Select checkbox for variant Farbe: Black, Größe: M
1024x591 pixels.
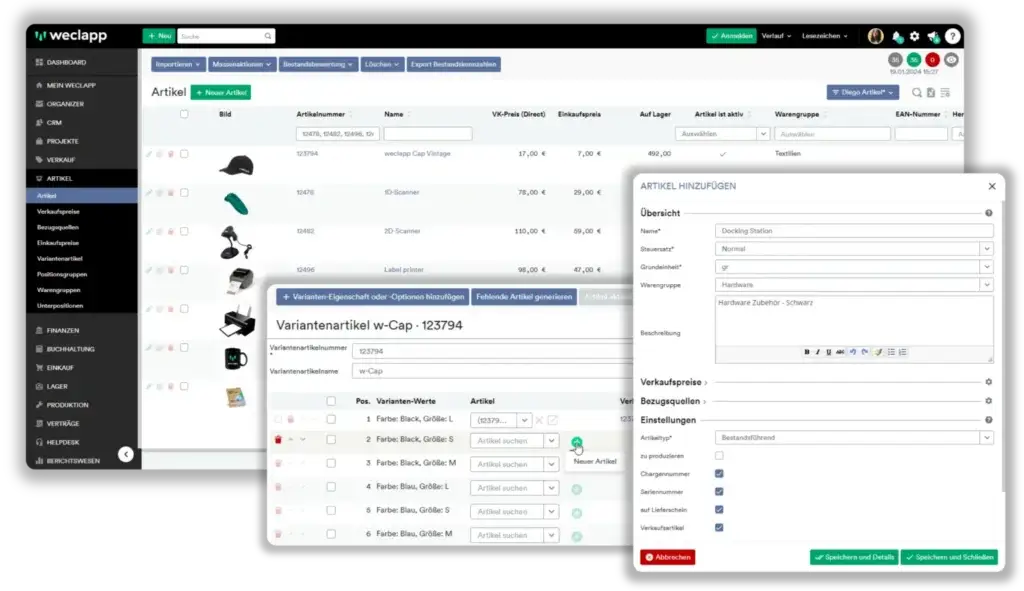pos(331,464)
